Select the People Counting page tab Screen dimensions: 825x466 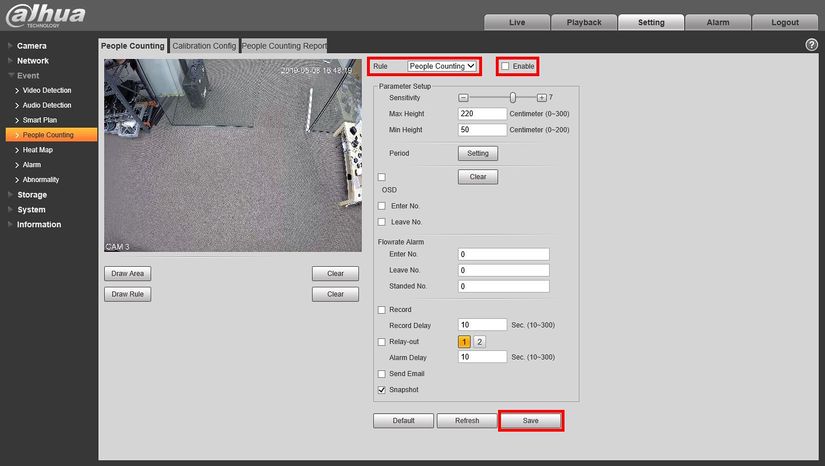[x=133, y=46]
